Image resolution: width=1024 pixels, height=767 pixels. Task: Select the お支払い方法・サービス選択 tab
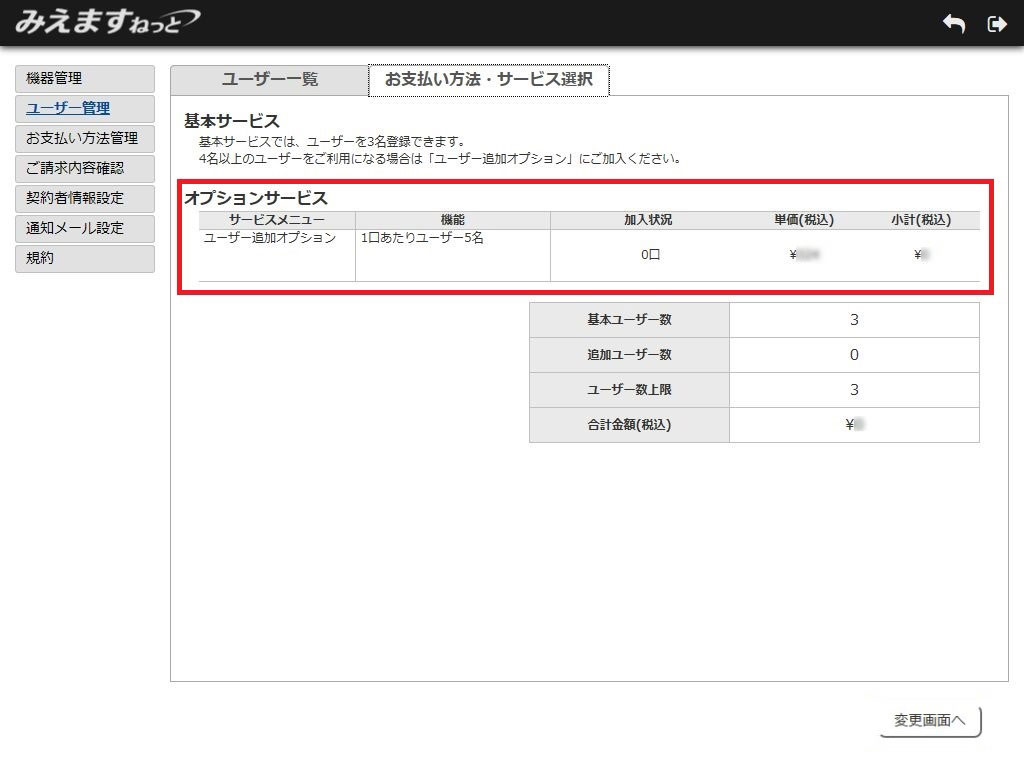click(x=488, y=80)
